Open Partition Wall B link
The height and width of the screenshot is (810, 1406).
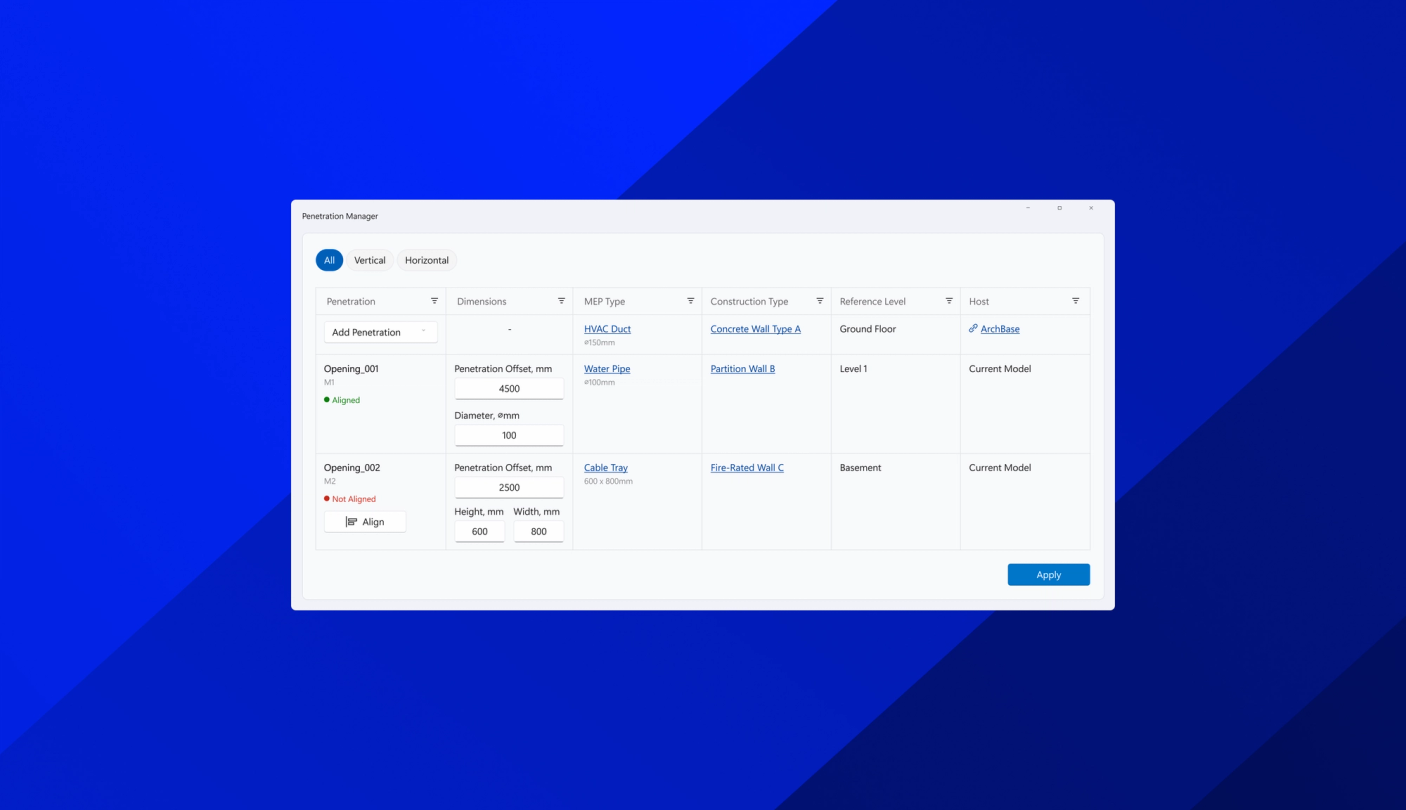point(742,369)
